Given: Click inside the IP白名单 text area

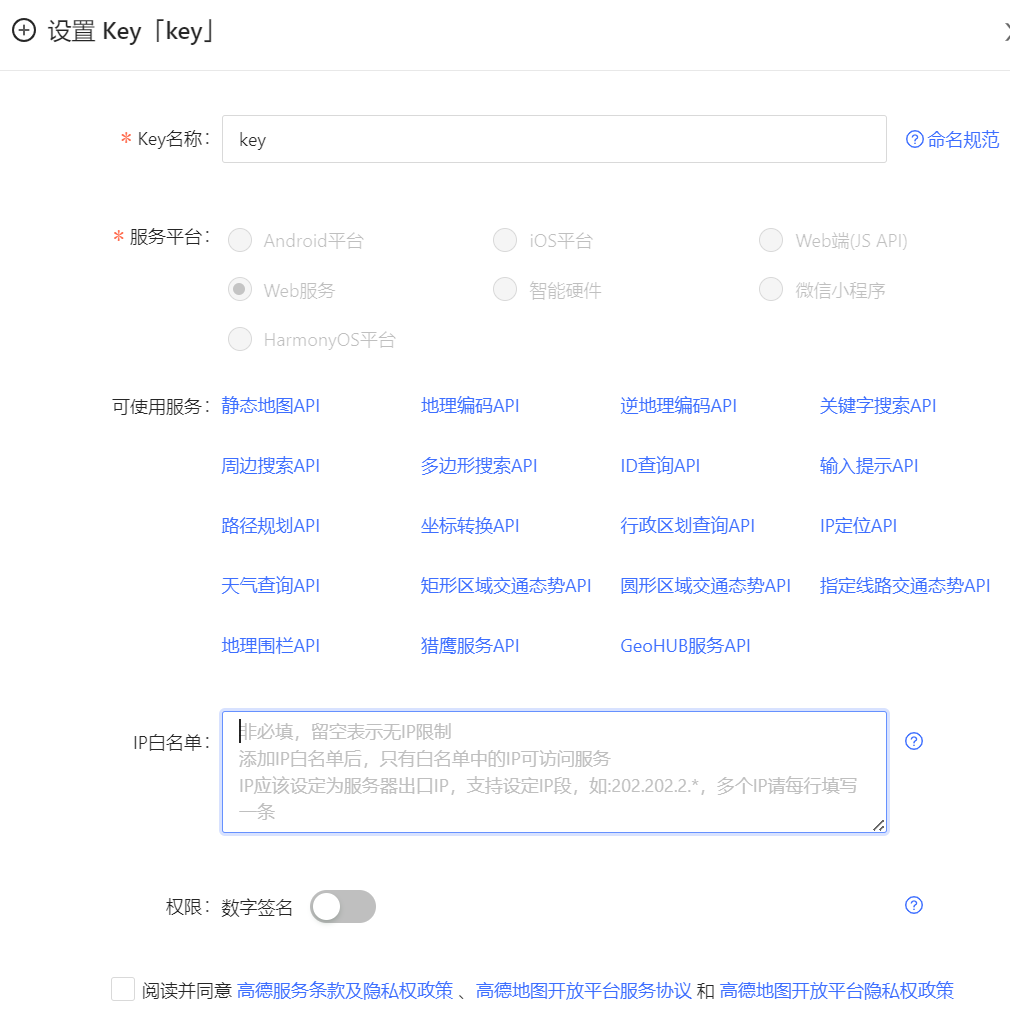Looking at the screenshot, I should 554,772.
